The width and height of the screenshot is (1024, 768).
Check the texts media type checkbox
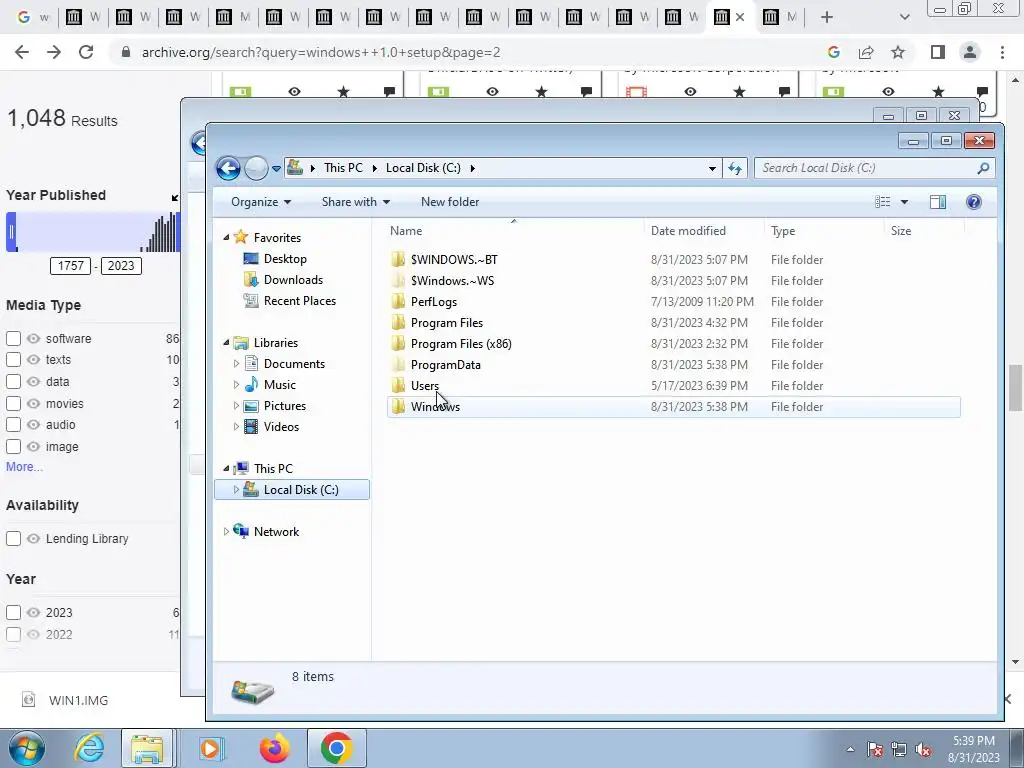(13, 359)
